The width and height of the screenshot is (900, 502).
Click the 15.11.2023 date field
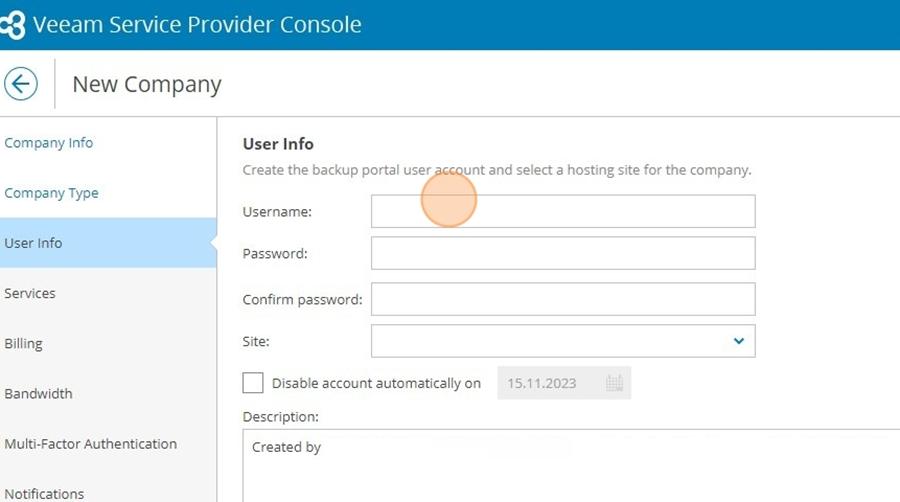point(564,383)
